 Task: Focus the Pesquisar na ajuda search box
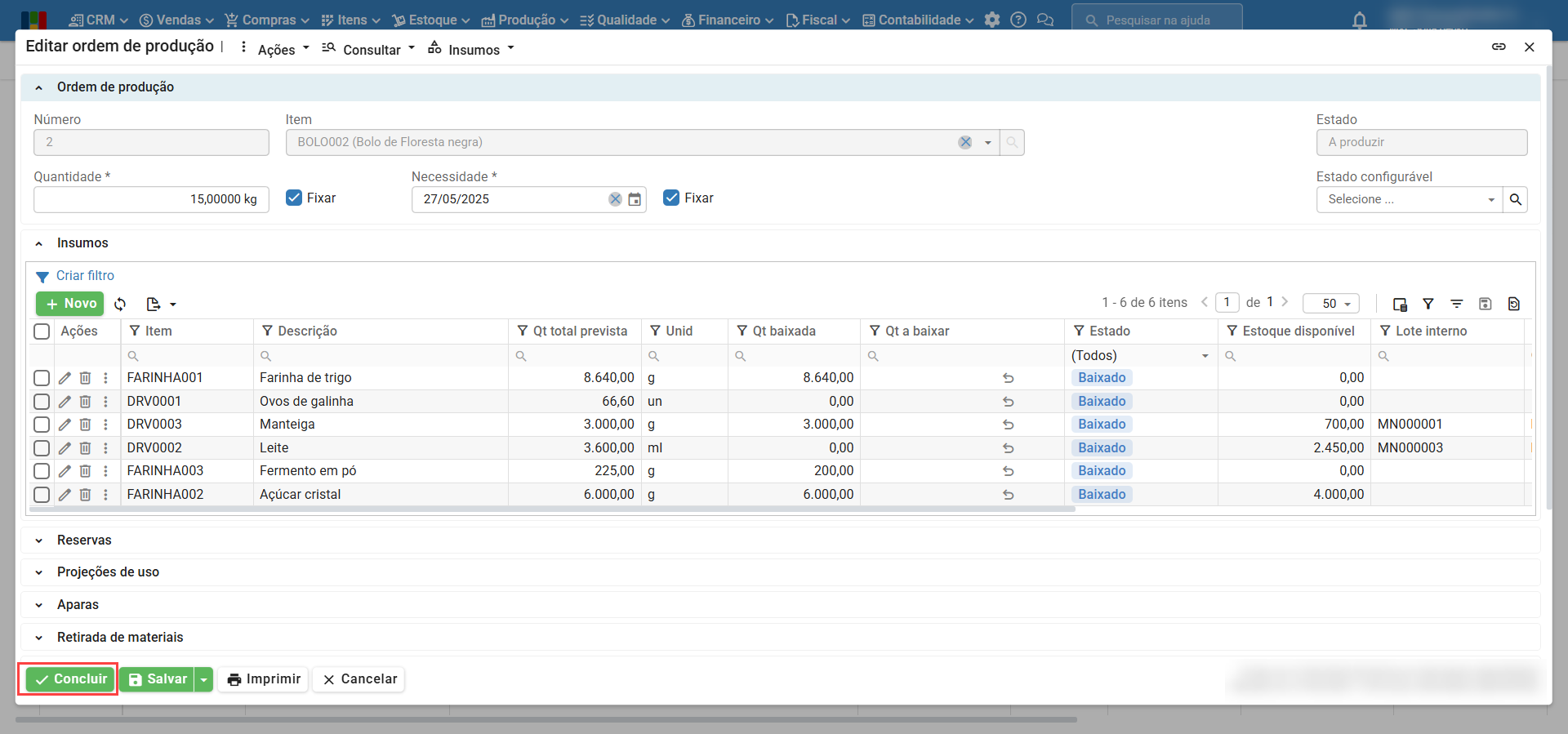1157,20
